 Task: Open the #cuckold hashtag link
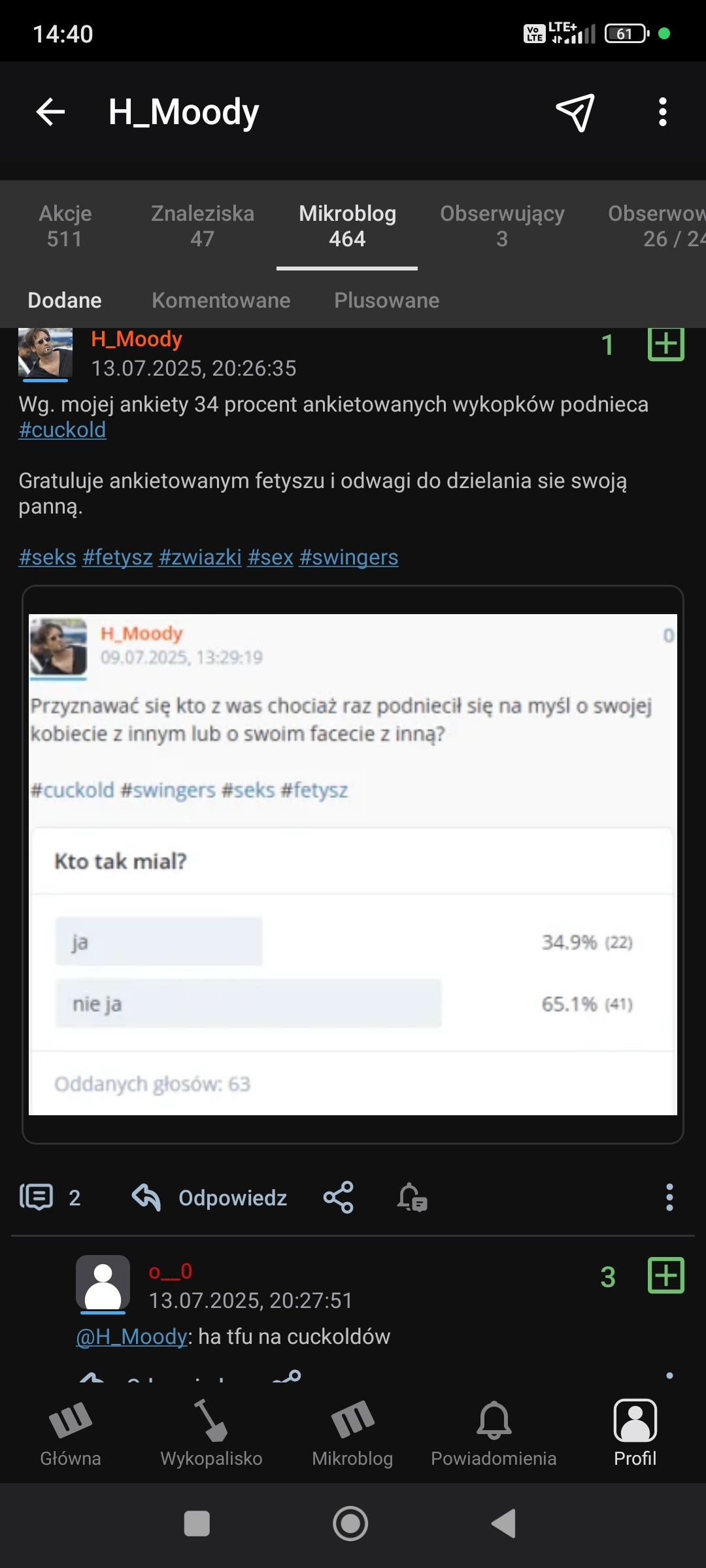pos(62,430)
